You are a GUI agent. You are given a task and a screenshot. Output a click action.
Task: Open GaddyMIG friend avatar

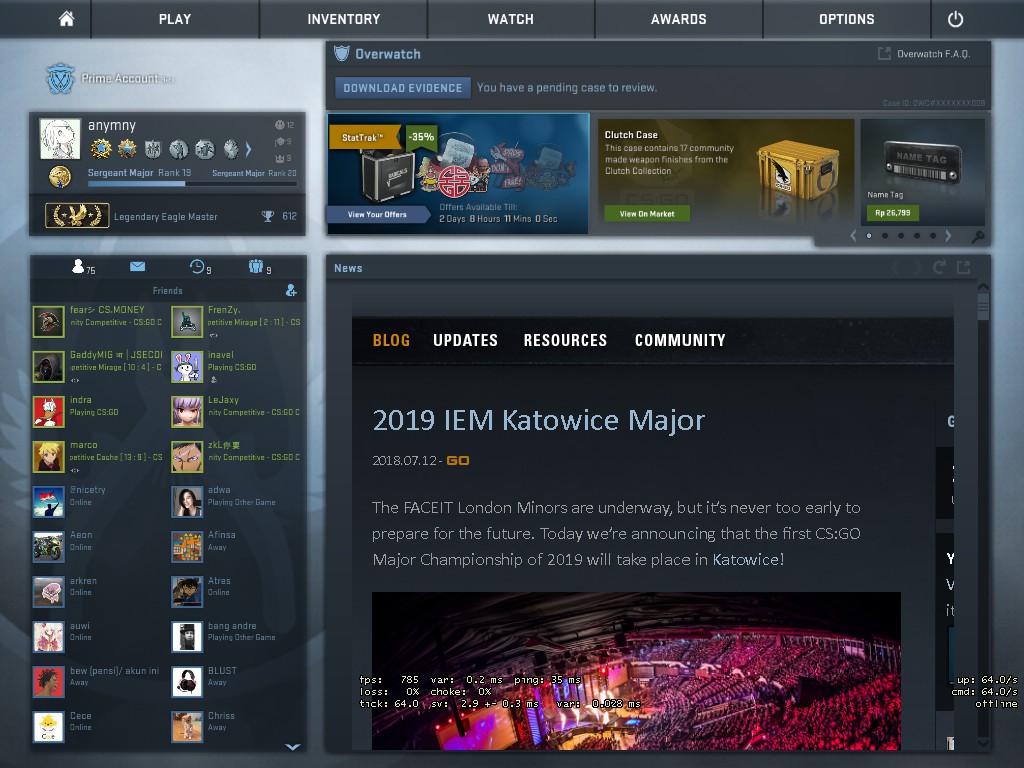pos(48,366)
